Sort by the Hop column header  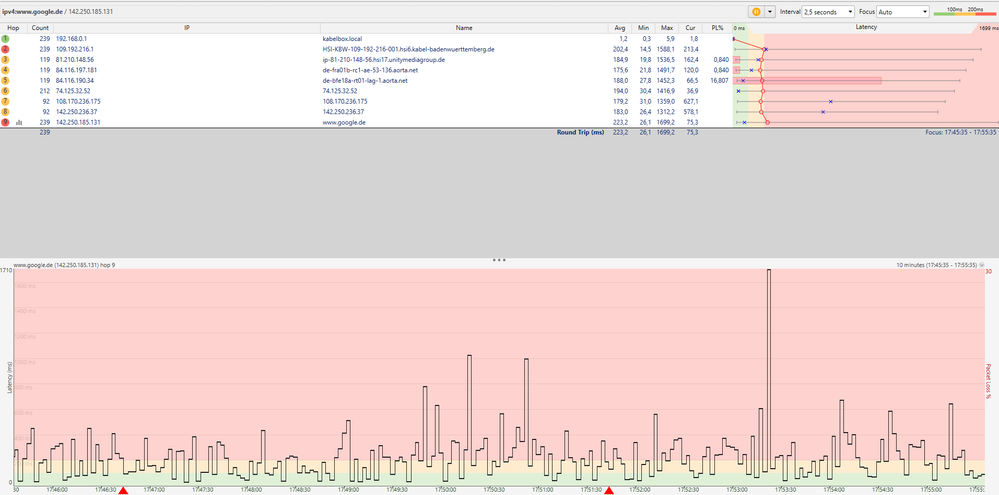(13, 28)
